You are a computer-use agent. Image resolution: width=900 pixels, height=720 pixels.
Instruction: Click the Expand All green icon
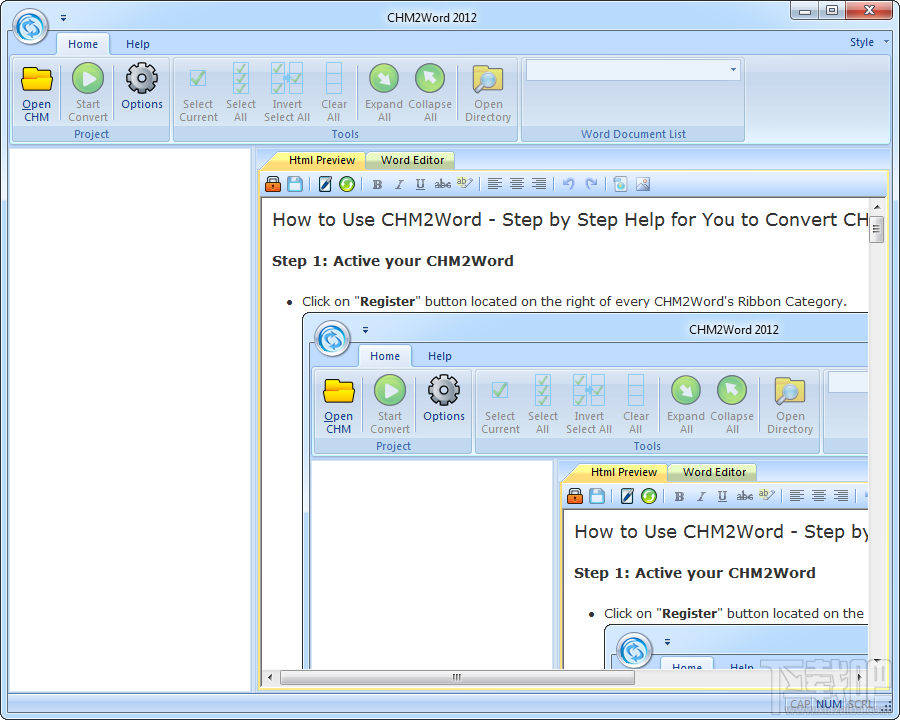coord(384,78)
